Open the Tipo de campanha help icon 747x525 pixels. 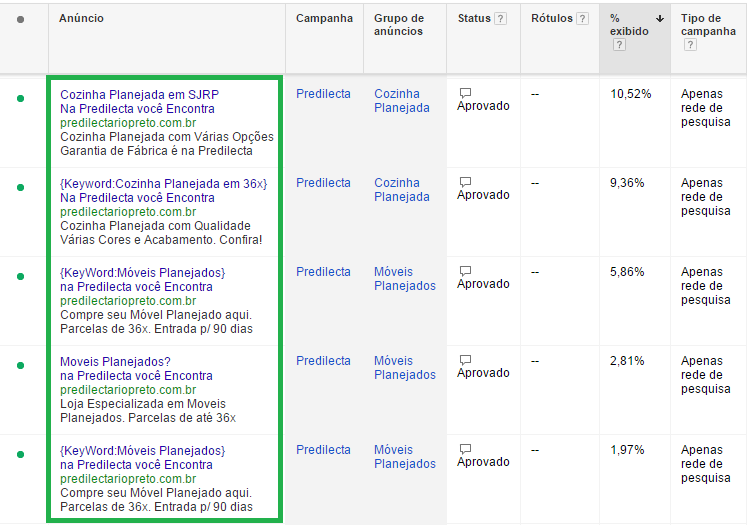[x=690, y=45]
